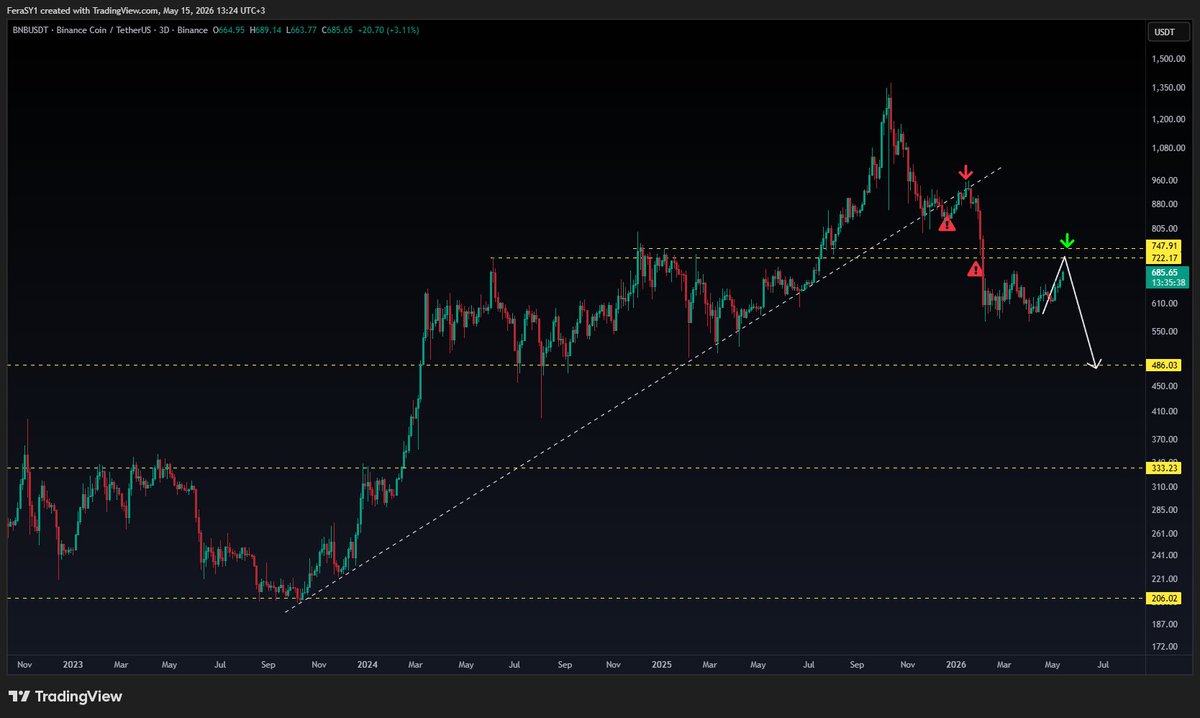
Task: Click the yellow 722.17 price label
Action: pos(1166,258)
